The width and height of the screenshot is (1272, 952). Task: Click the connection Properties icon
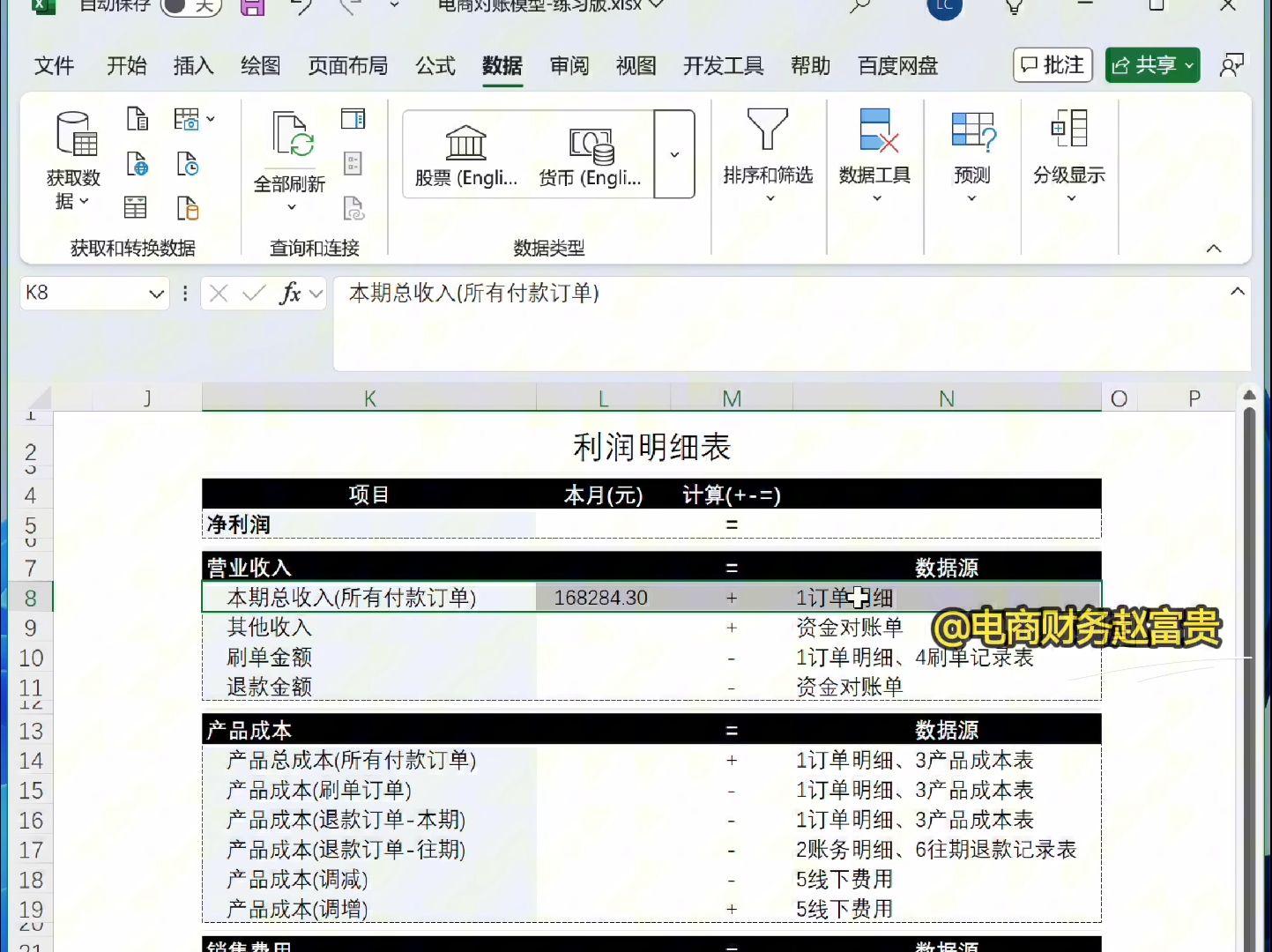point(353,164)
